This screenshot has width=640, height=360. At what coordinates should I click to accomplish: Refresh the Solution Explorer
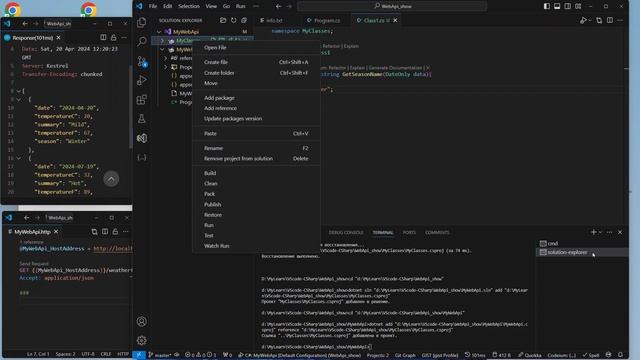(233, 20)
